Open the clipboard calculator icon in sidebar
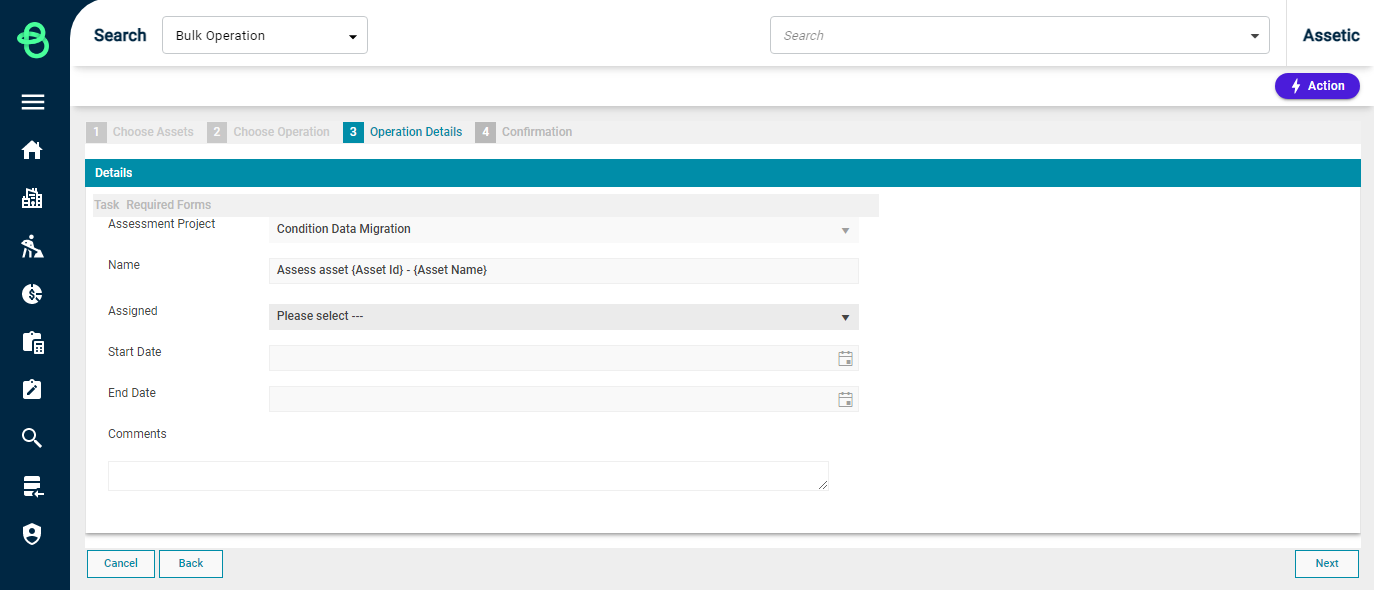1374x590 pixels. tap(33, 342)
